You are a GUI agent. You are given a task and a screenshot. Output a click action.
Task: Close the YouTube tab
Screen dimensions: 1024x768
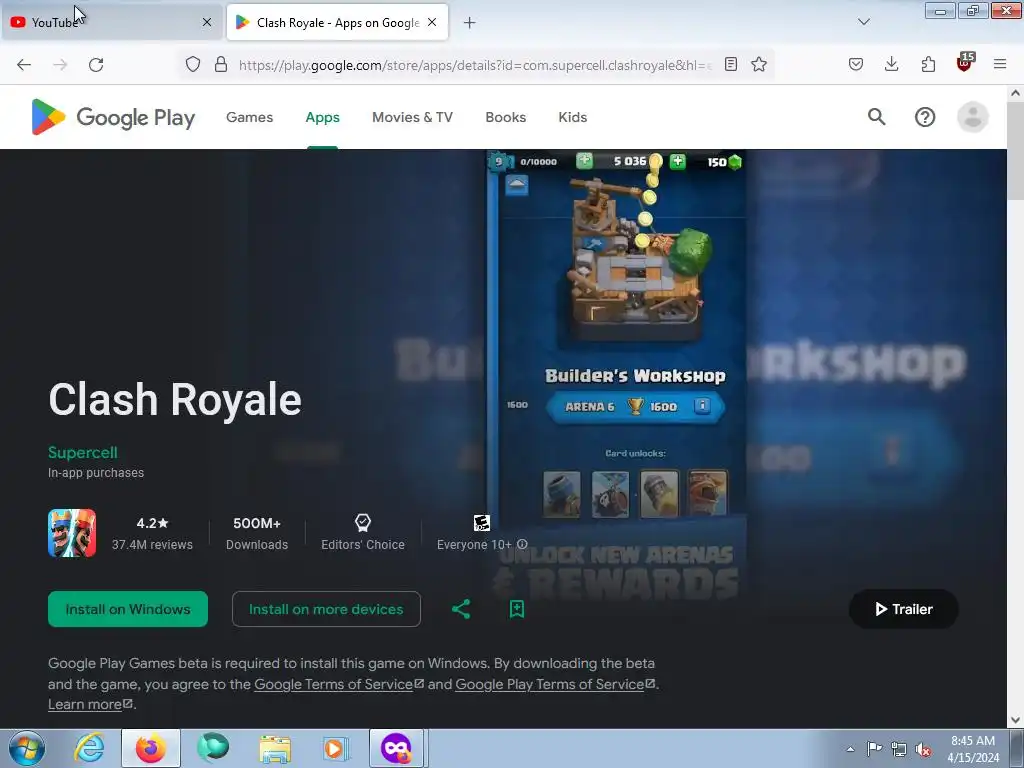pos(207,22)
